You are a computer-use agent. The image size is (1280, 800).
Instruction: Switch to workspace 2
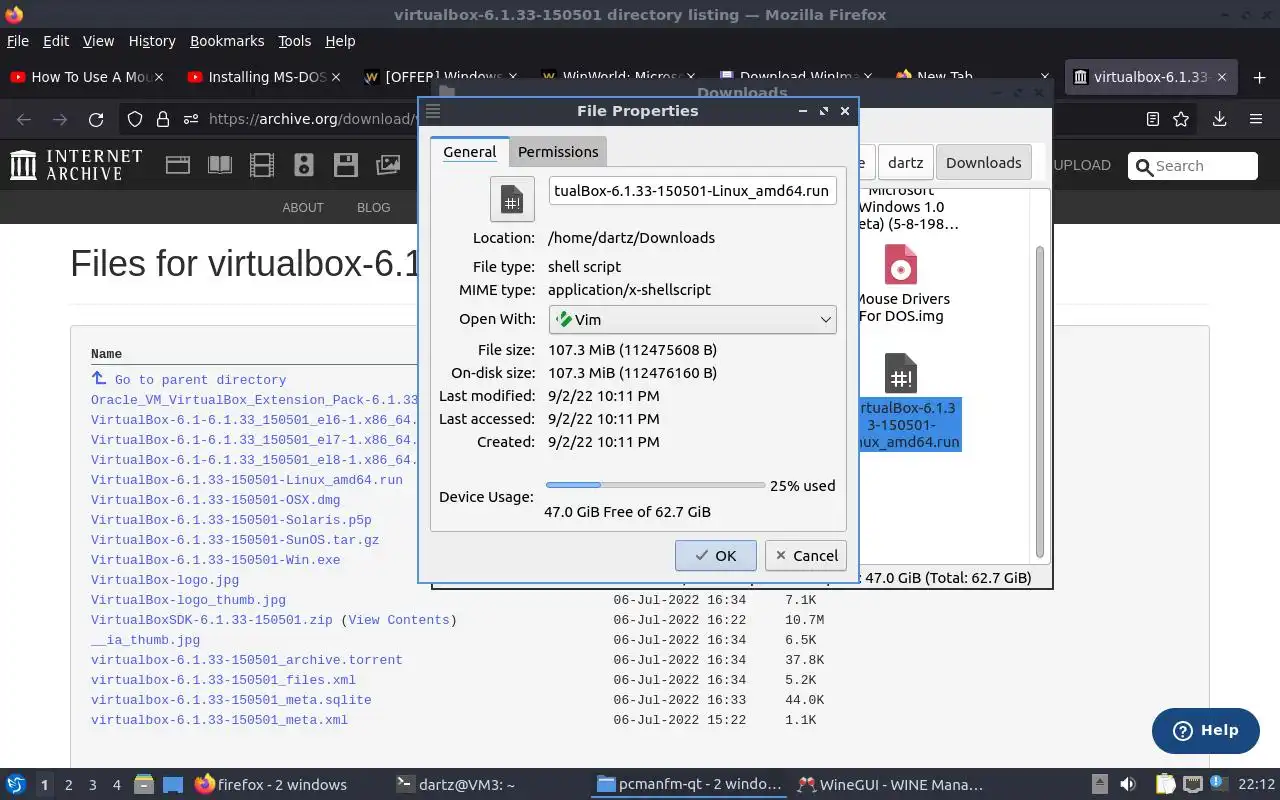point(69,785)
